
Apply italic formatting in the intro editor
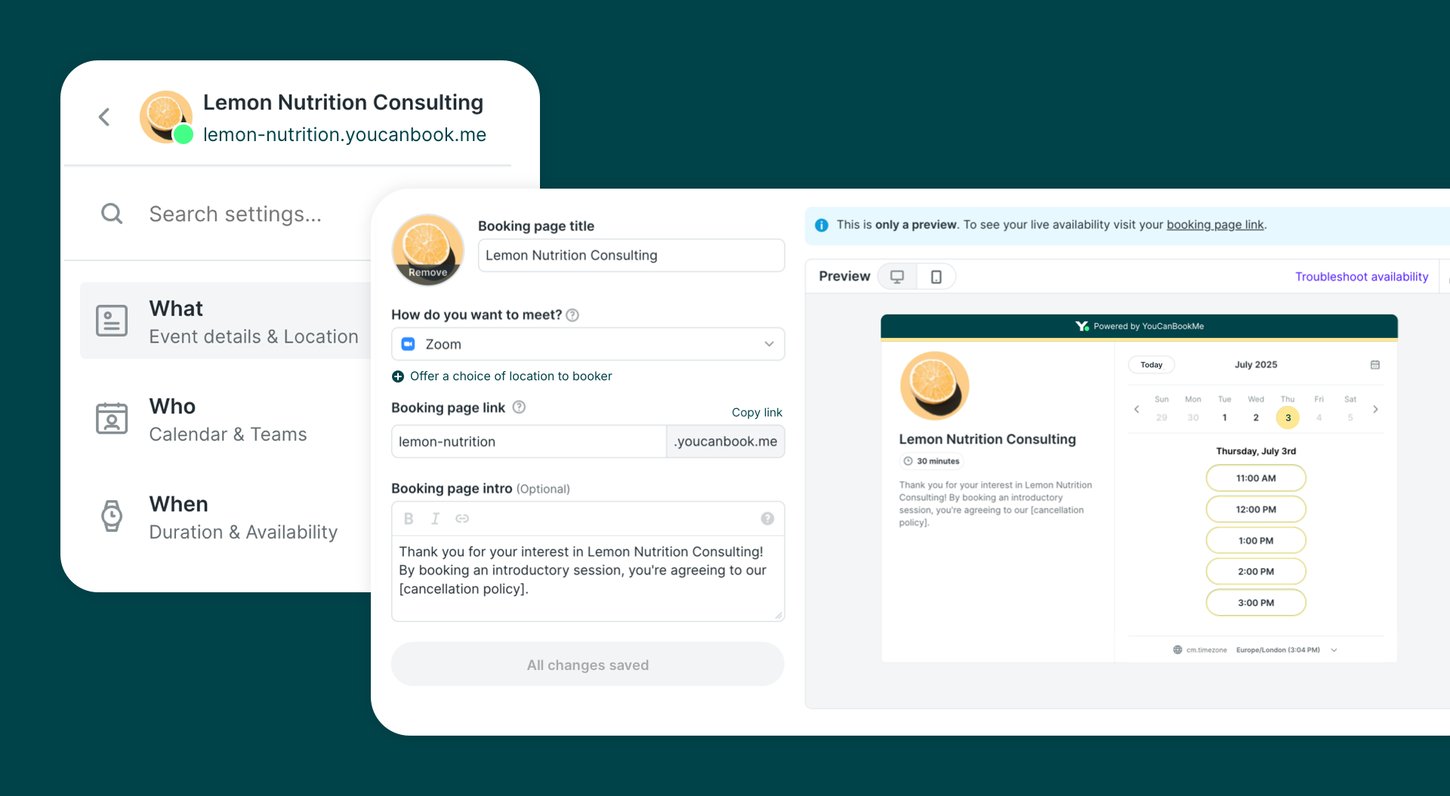[x=435, y=518]
